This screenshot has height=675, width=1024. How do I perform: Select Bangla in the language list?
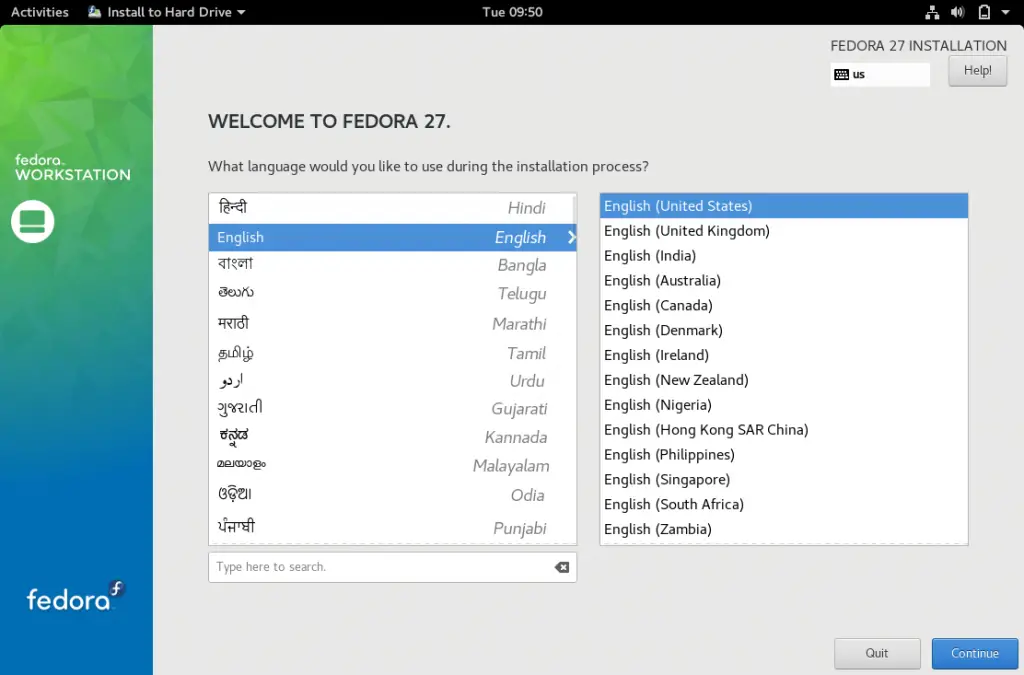[x=392, y=264]
